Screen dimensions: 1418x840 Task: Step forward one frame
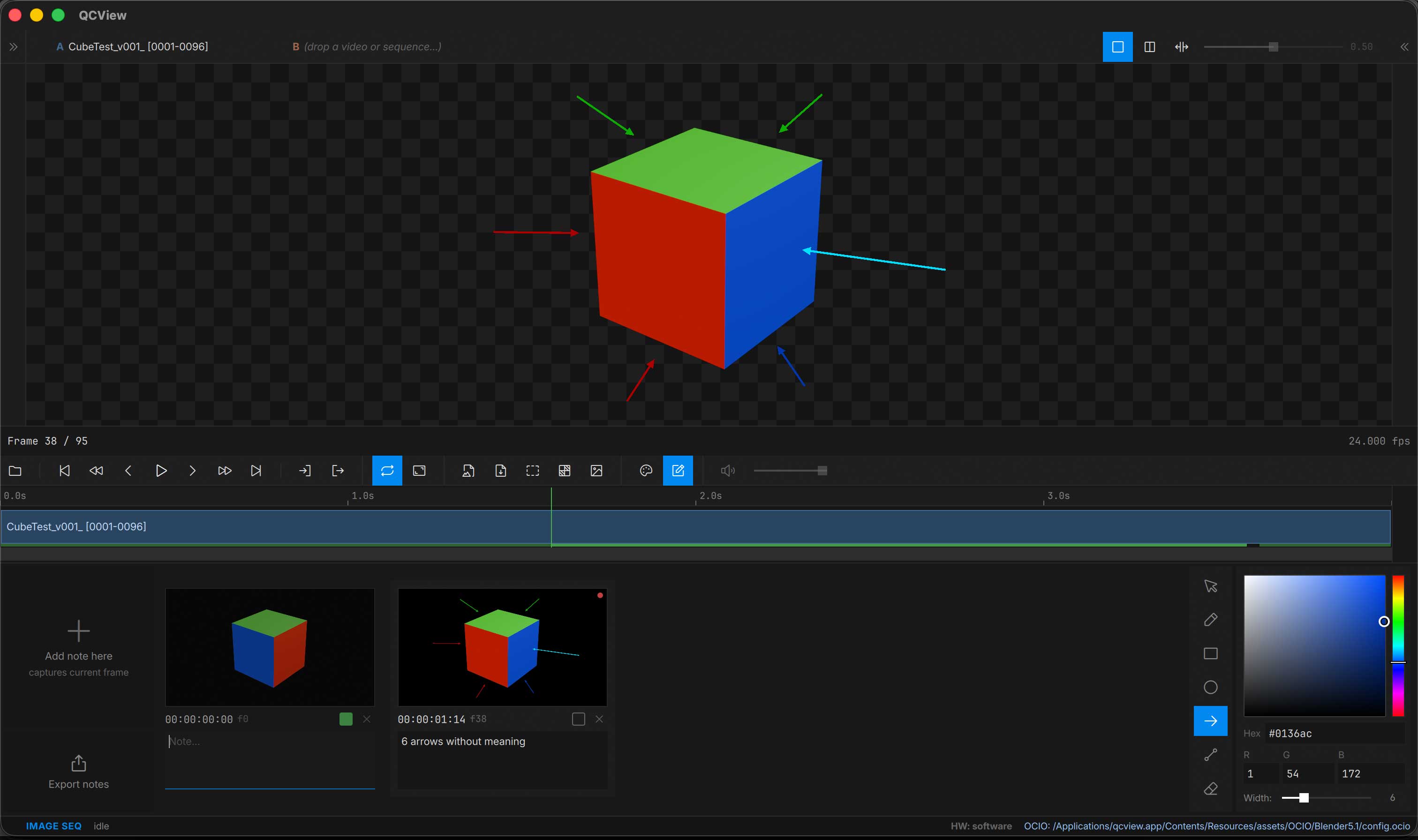(192, 471)
